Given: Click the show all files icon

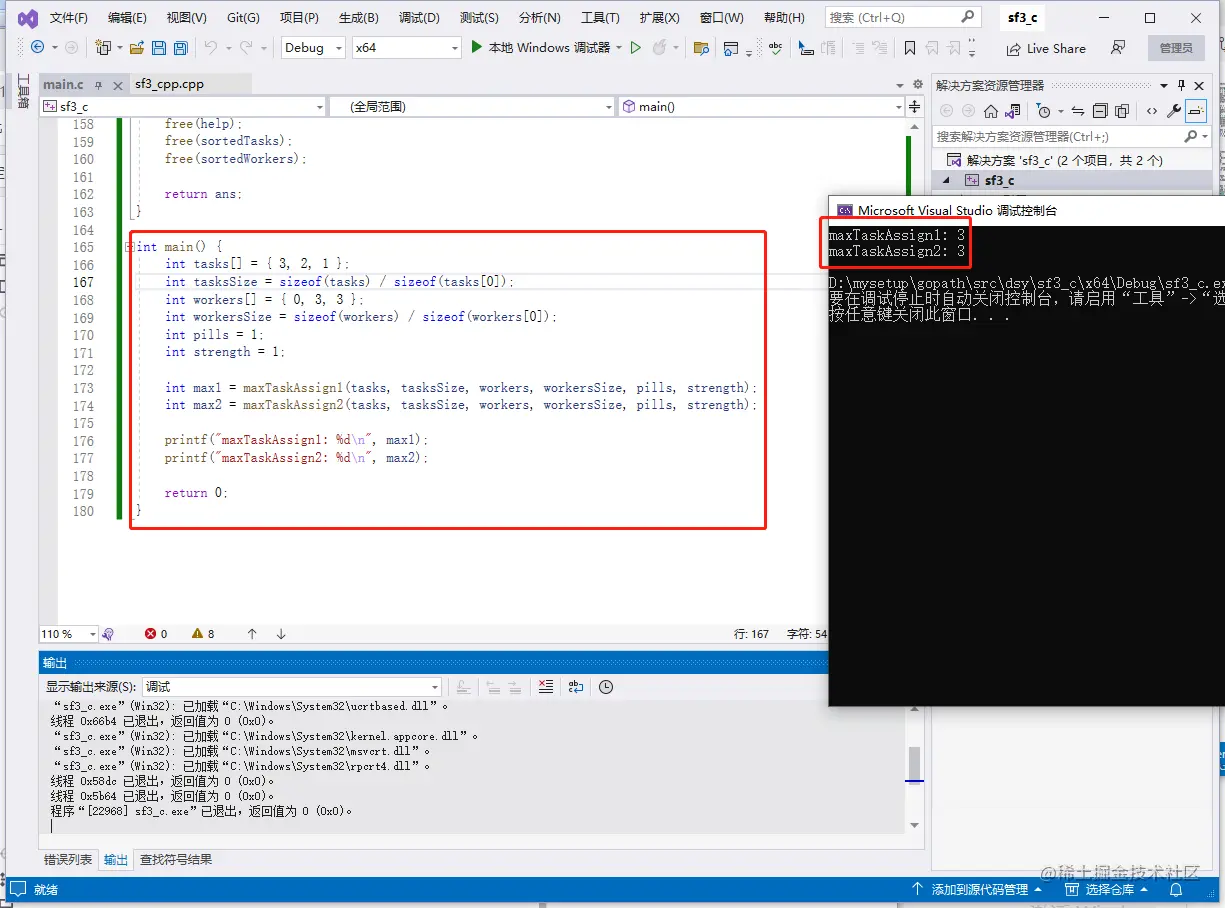Looking at the screenshot, I should click(x=1122, y=111).
